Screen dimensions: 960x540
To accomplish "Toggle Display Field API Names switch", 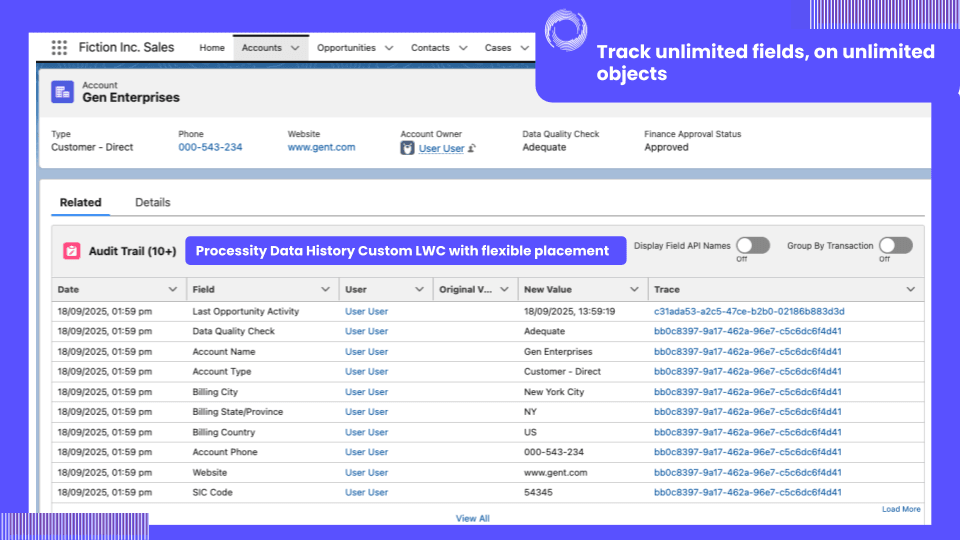I will 753,246.
